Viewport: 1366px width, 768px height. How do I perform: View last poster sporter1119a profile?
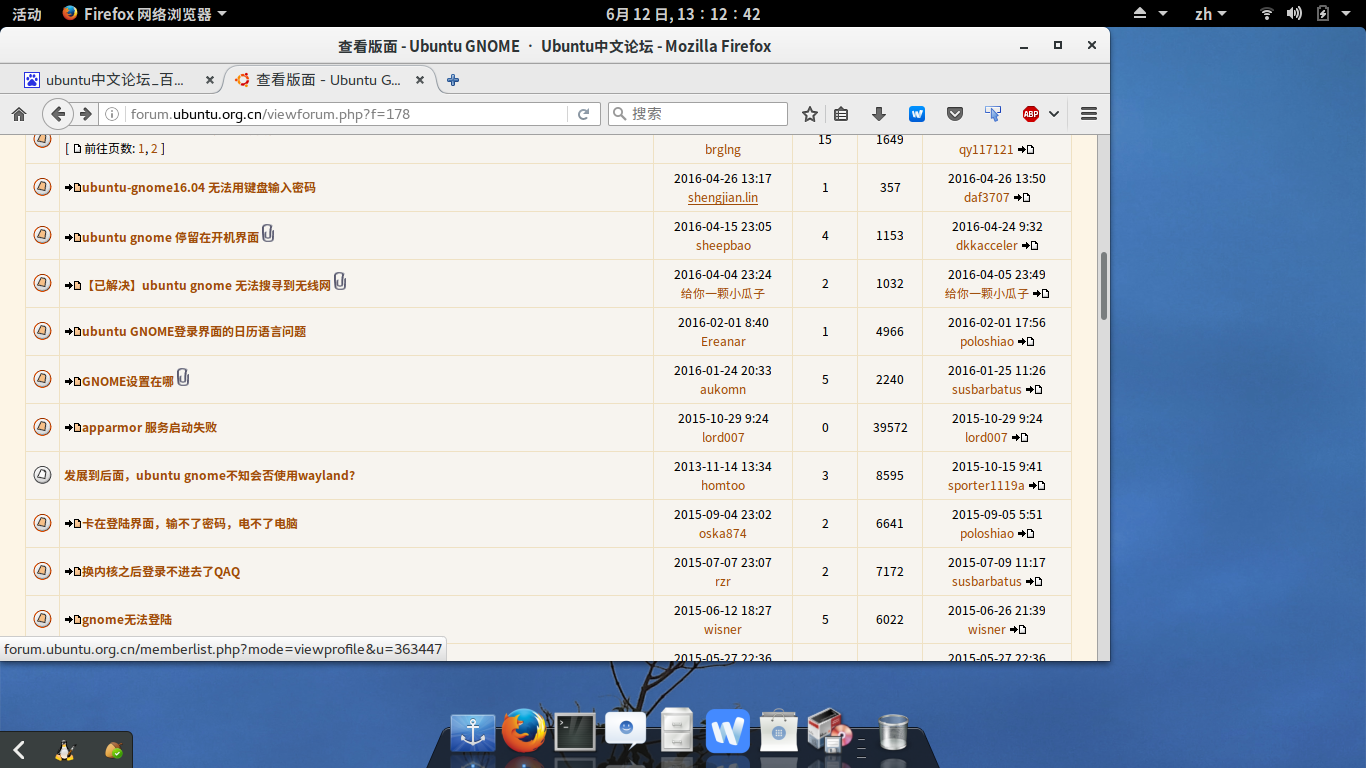[986, 485]
